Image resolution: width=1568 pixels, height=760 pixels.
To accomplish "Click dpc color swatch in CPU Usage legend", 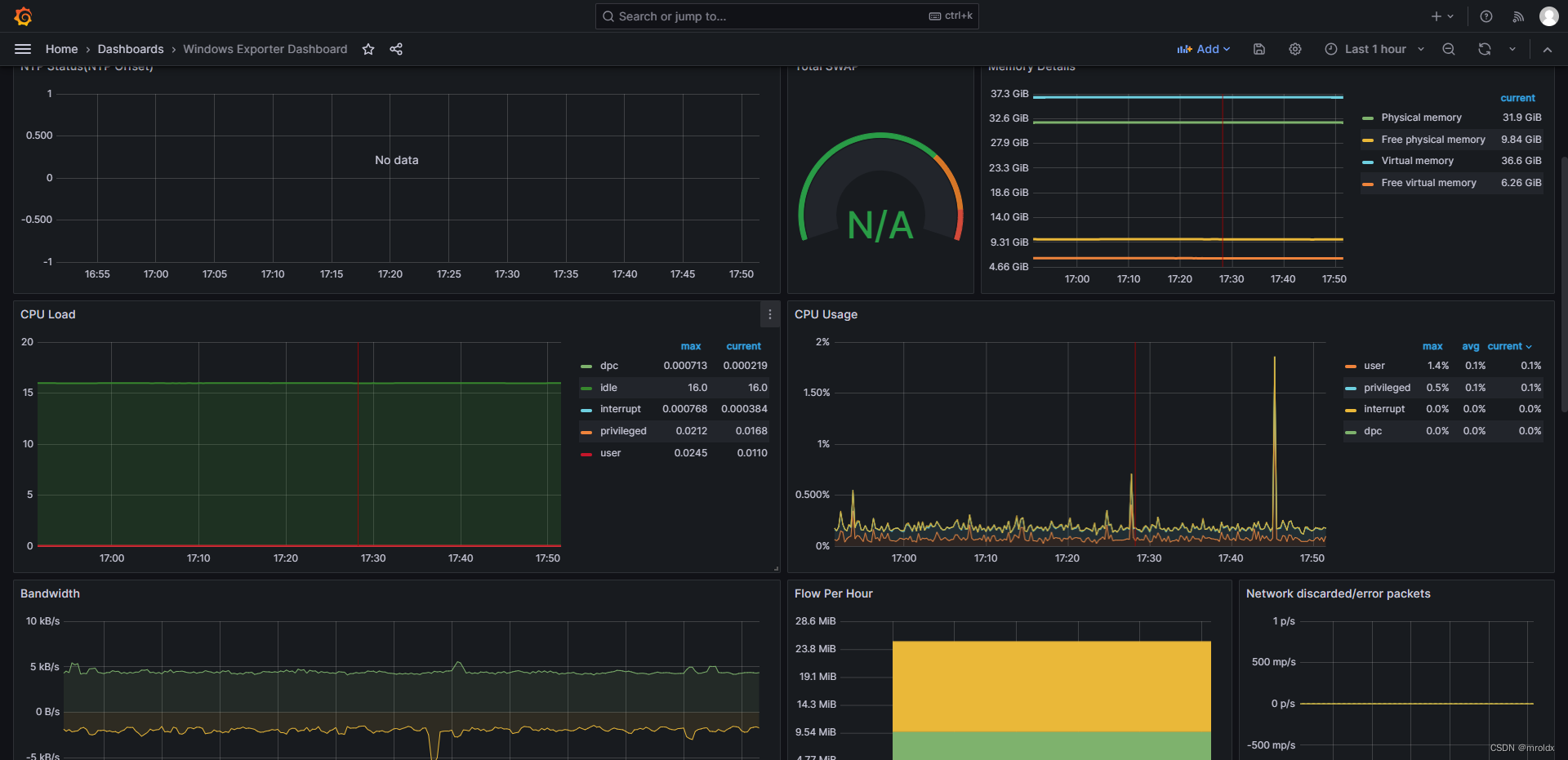I will pos(1351,432).
